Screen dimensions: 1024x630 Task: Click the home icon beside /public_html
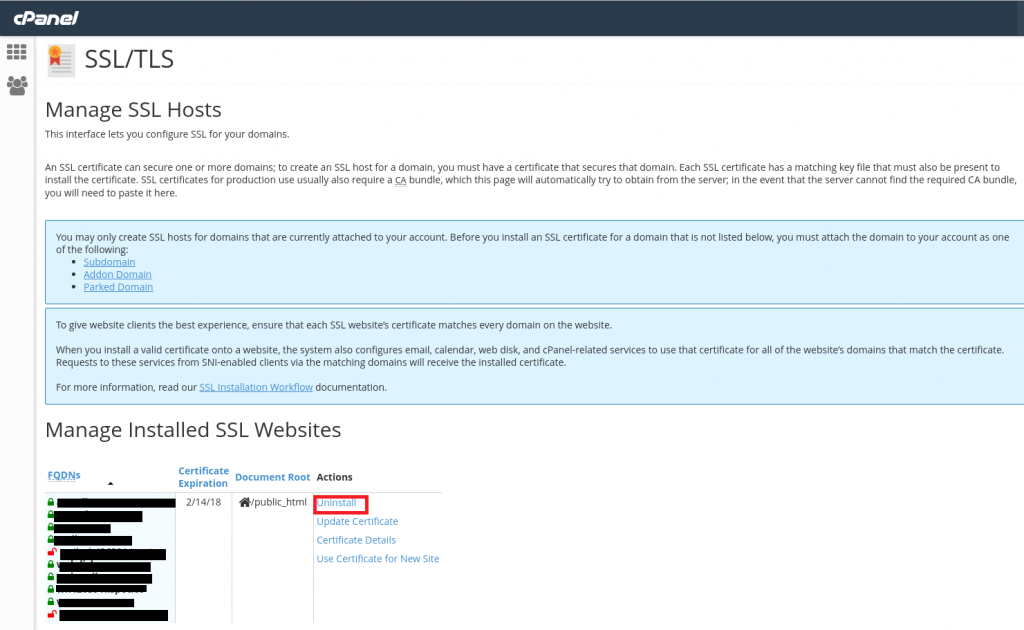[x=243, y=501]
